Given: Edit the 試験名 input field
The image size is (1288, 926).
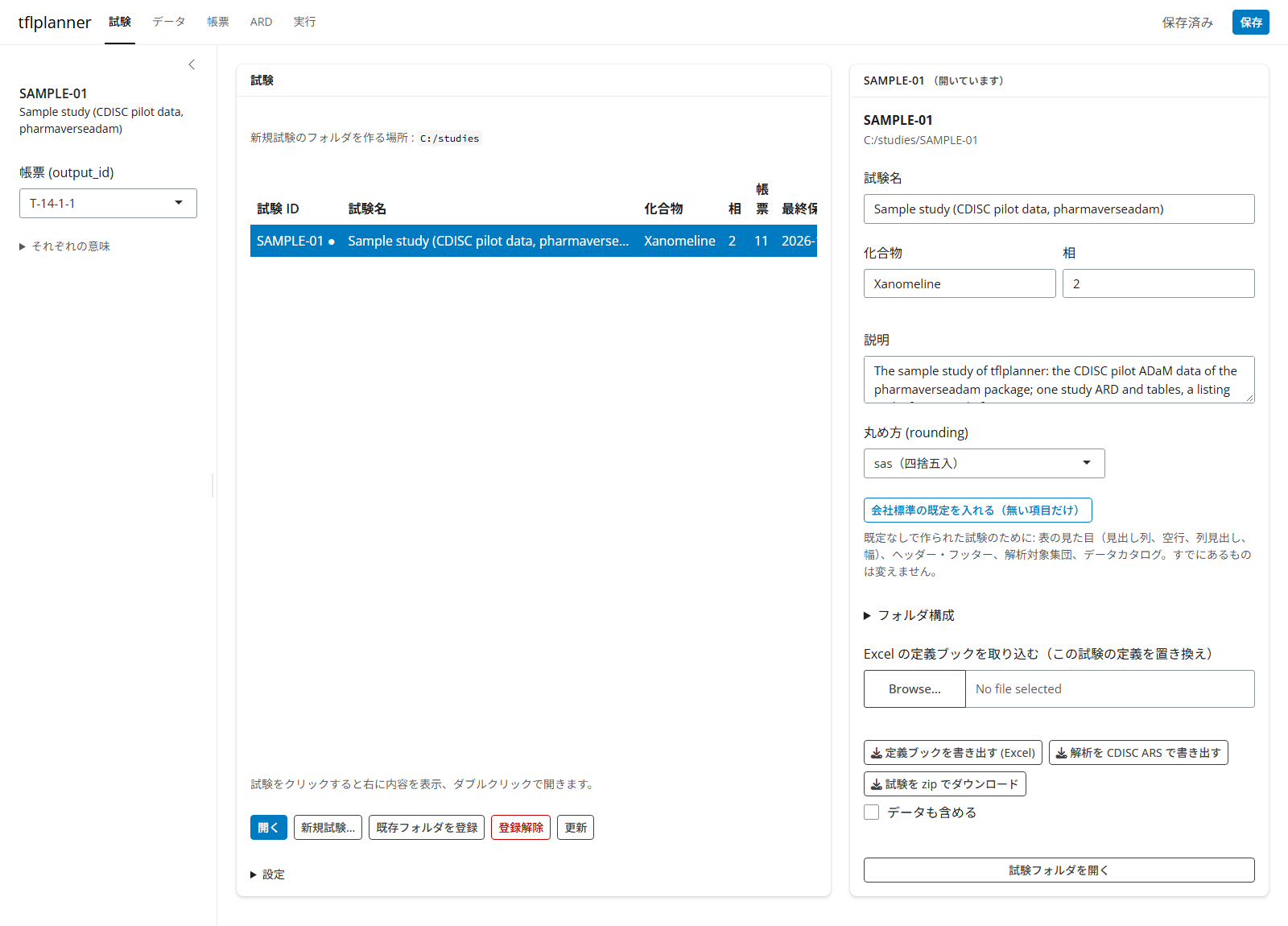Looking at the screenshot, I should [1059, 209].
